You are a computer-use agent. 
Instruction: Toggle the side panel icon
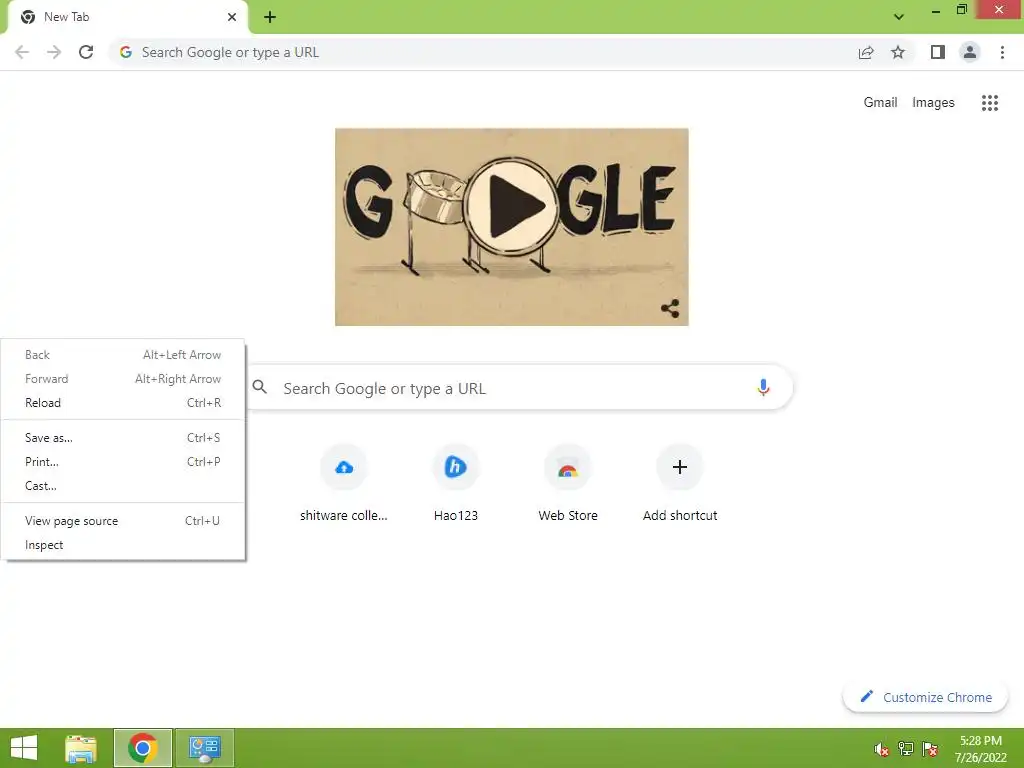[x=938, y=52]
